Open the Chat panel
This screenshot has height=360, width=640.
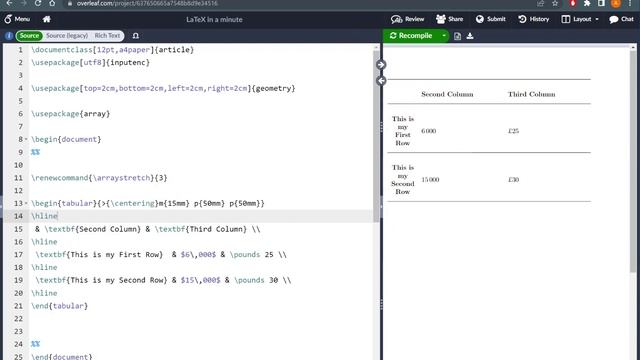tap(621, 19)
